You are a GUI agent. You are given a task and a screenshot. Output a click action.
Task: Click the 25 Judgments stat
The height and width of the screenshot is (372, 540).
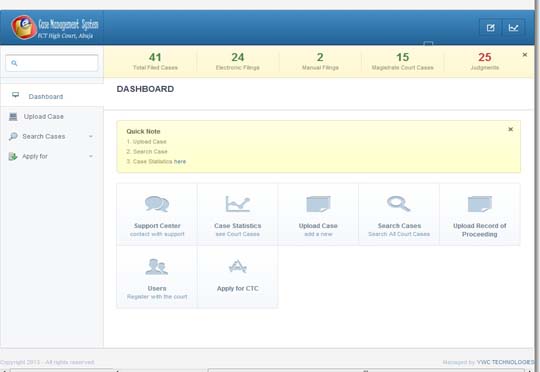[x=485, y=61]
